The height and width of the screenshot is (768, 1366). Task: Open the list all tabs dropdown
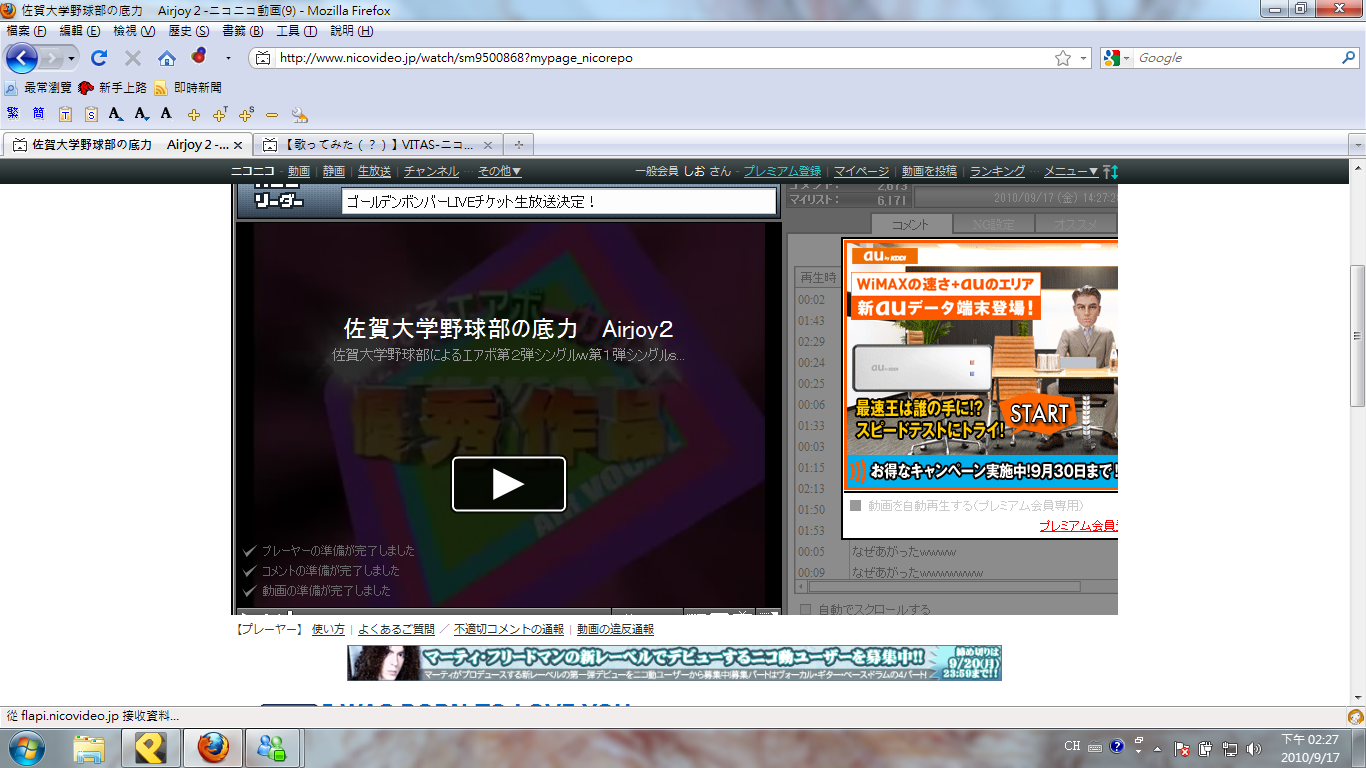tap(1357, 145)
